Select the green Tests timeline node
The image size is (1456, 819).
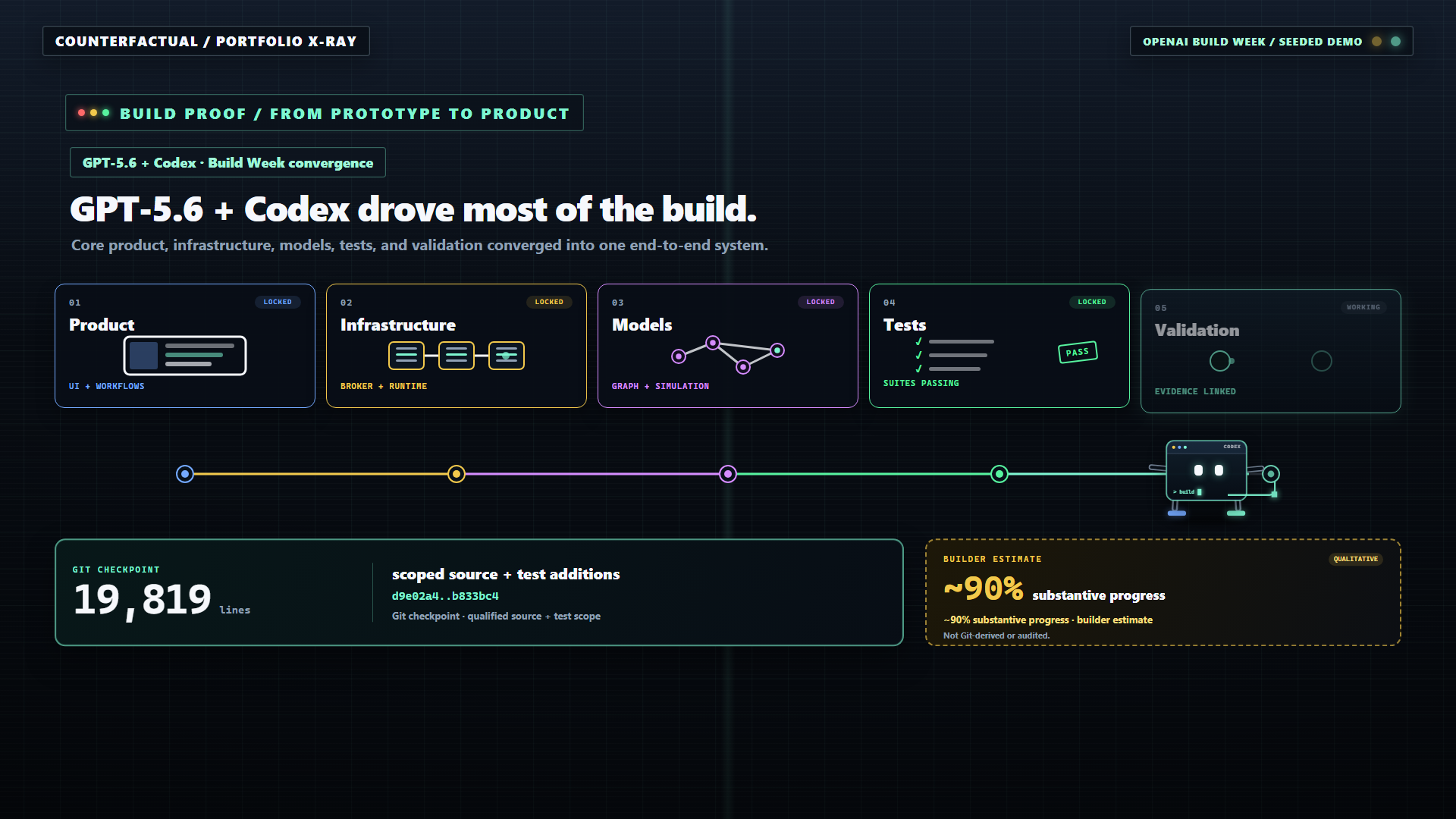click(x=999, y=474)
